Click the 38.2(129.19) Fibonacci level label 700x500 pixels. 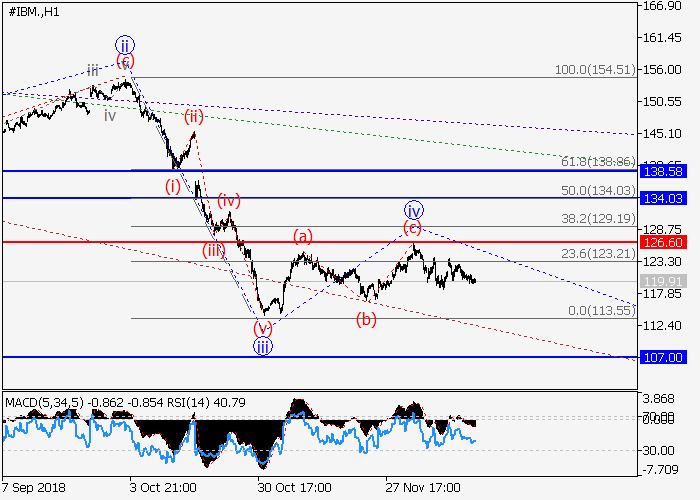600,219
